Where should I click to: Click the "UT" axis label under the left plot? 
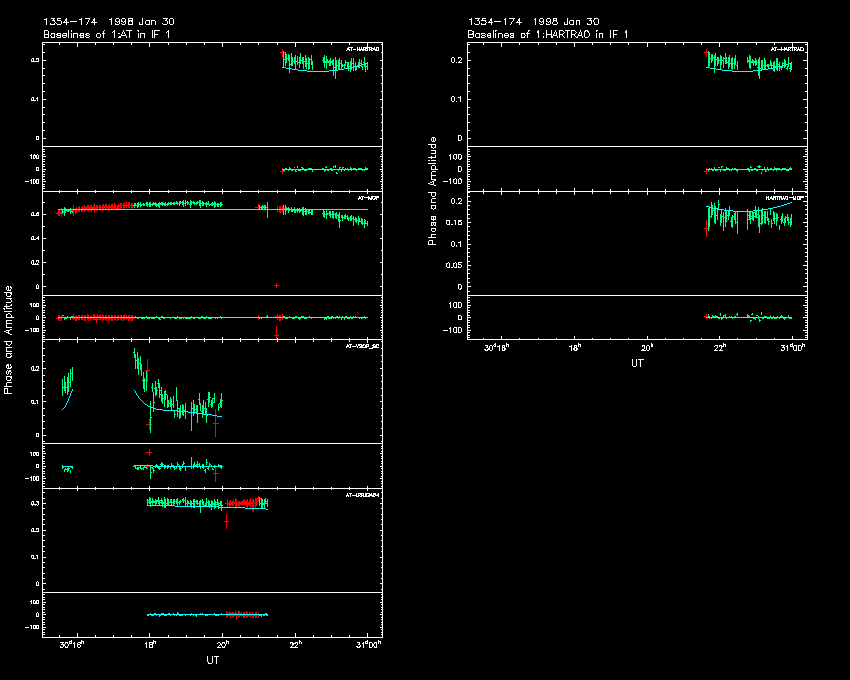point(212,660)
